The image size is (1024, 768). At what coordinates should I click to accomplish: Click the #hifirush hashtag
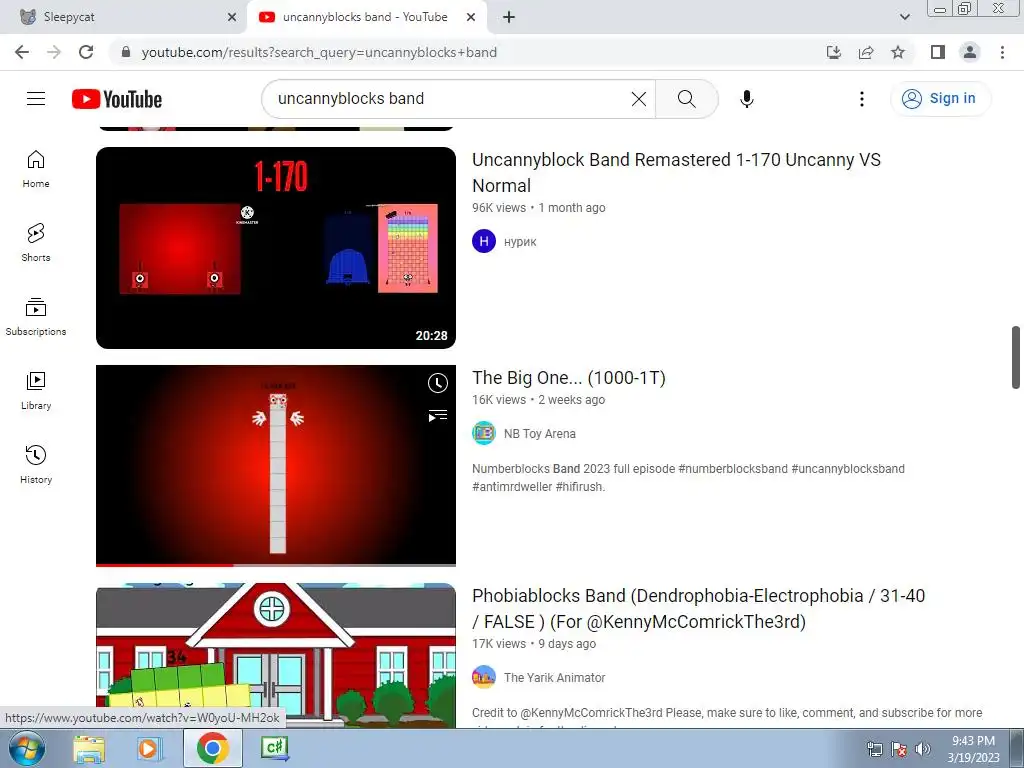(x=580, y=487)
